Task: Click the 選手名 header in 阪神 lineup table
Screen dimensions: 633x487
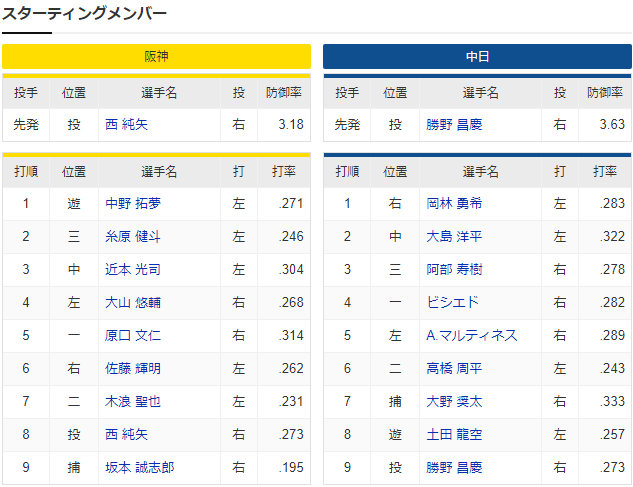Action: [x=159, y=172]
